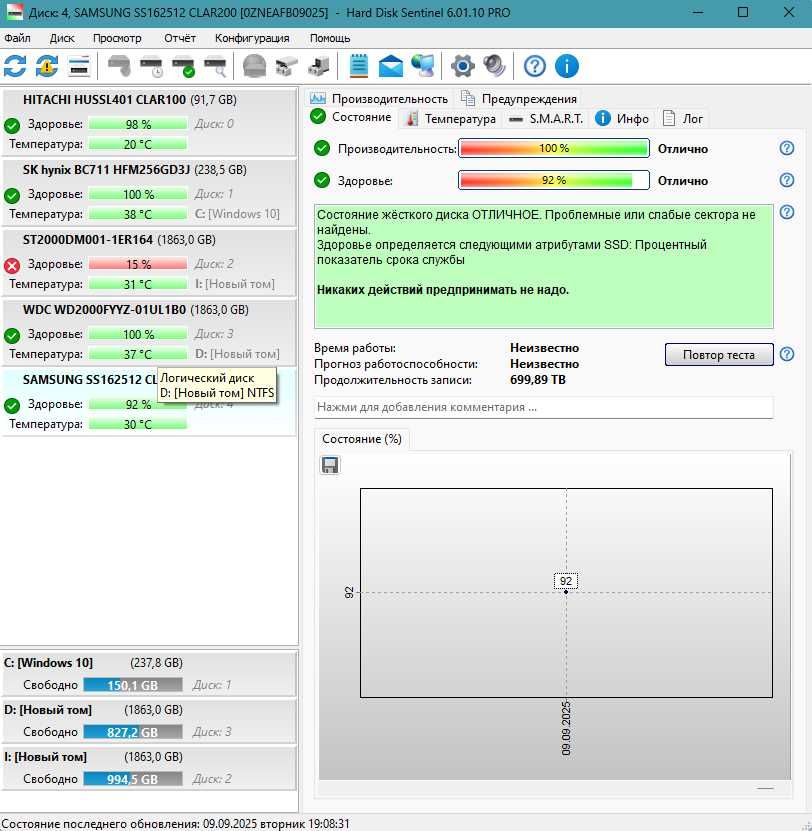Open the Отчёт menu
812x831 pixels.
(180, 38)
